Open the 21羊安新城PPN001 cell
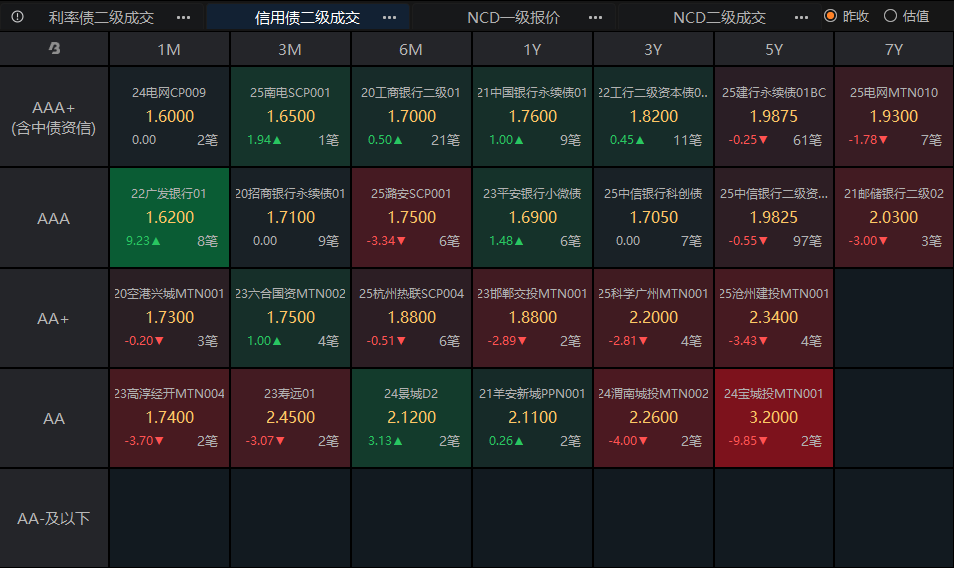954x568 pixels. pos(532,418)
